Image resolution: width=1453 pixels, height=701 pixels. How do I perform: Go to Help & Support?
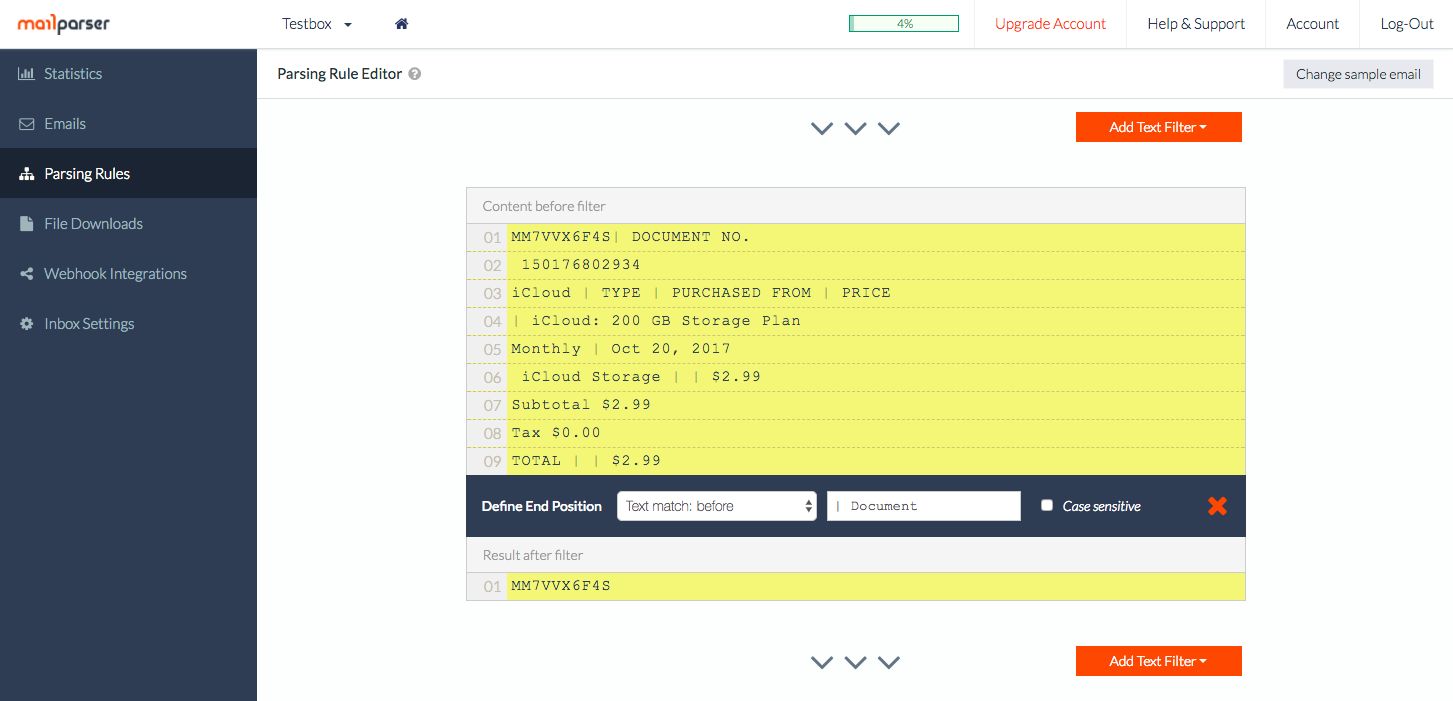1196,24
